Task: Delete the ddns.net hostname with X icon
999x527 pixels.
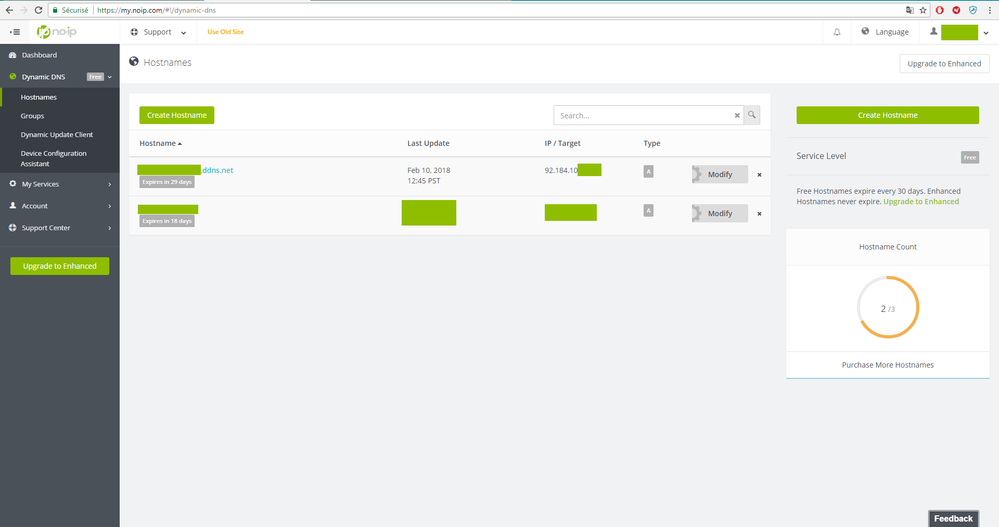Action: [x=759, y=175]
